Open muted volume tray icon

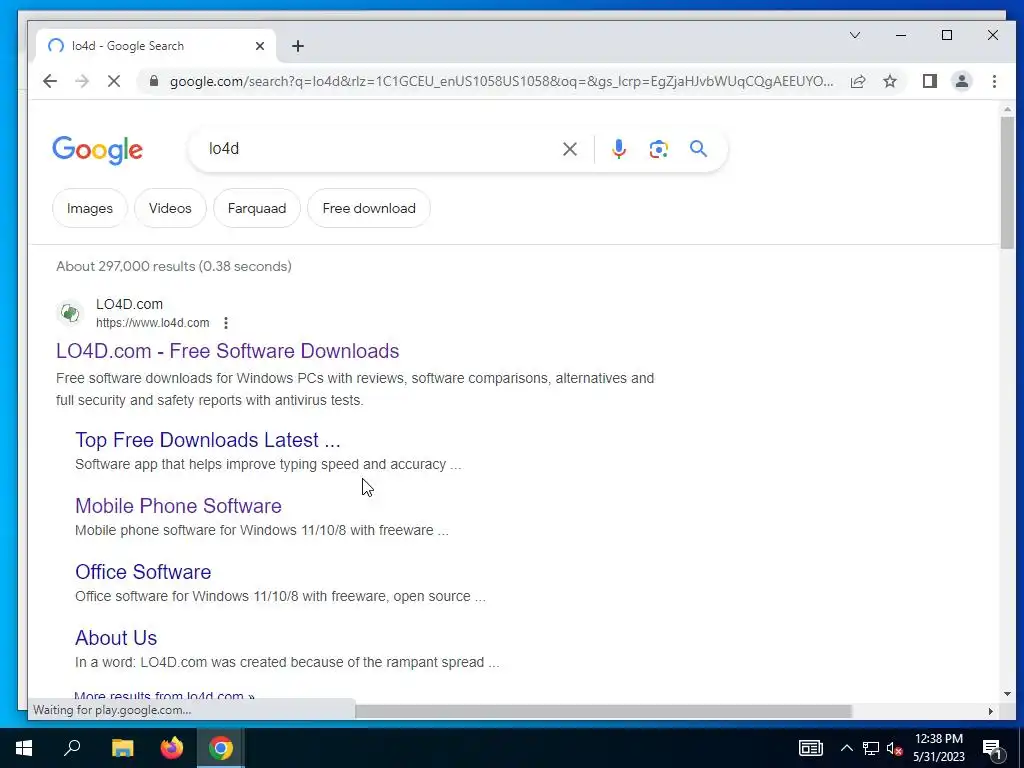(x=894, y=748)
